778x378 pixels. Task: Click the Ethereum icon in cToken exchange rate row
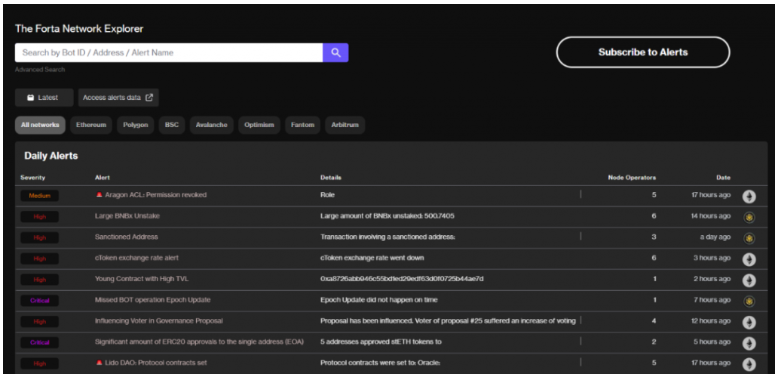749,259
